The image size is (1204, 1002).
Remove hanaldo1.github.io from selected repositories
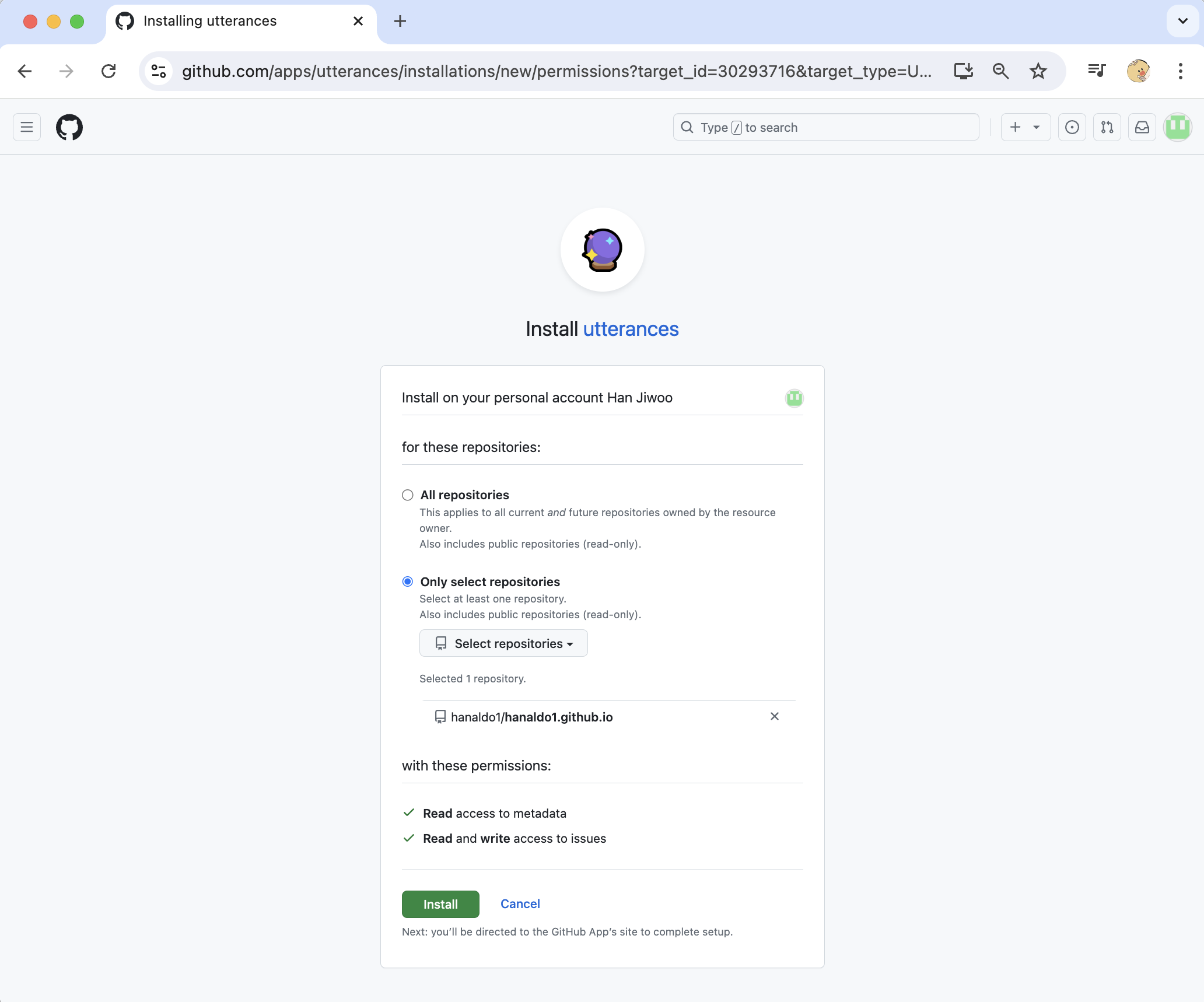pos(774,716)
